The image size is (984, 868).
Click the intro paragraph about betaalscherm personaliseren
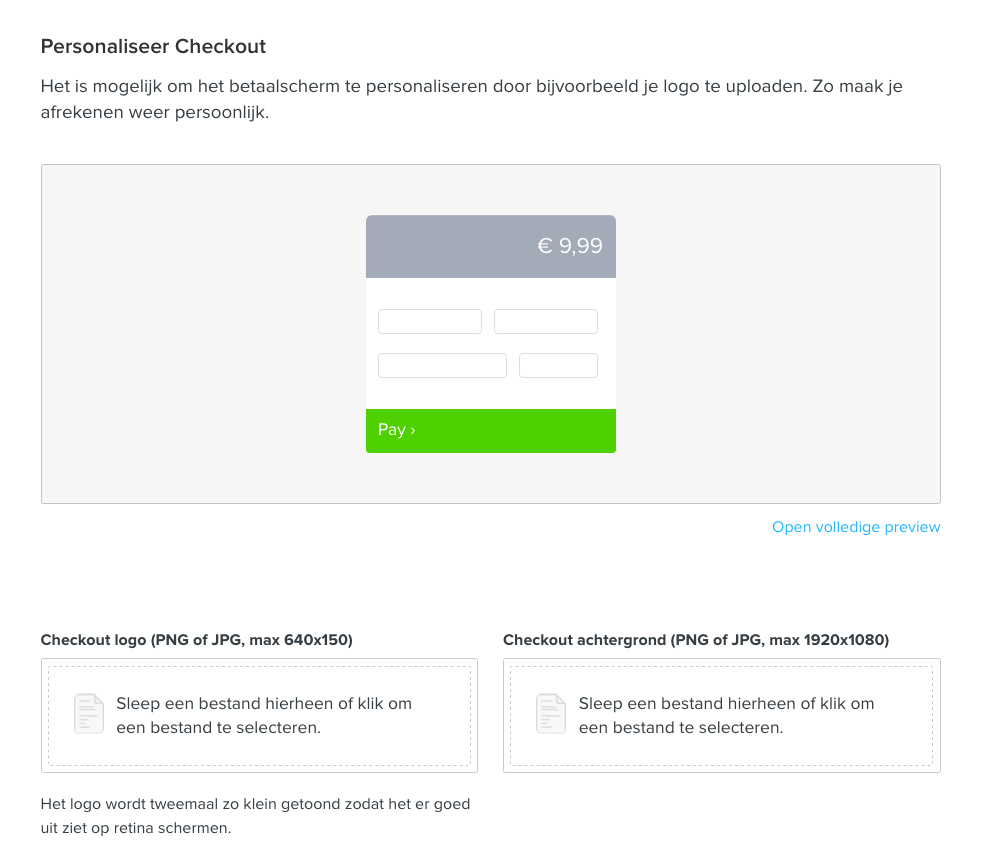[472, 99]
